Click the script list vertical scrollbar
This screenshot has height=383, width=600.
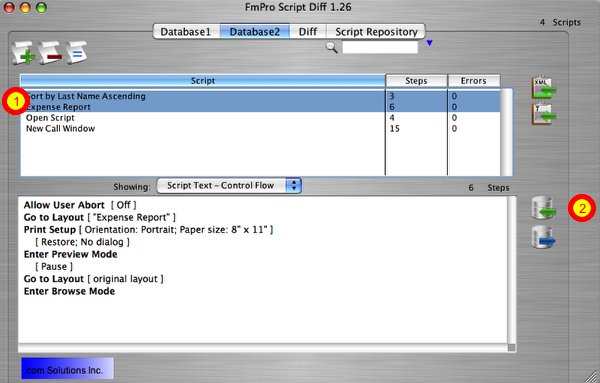tap(506, 132)
